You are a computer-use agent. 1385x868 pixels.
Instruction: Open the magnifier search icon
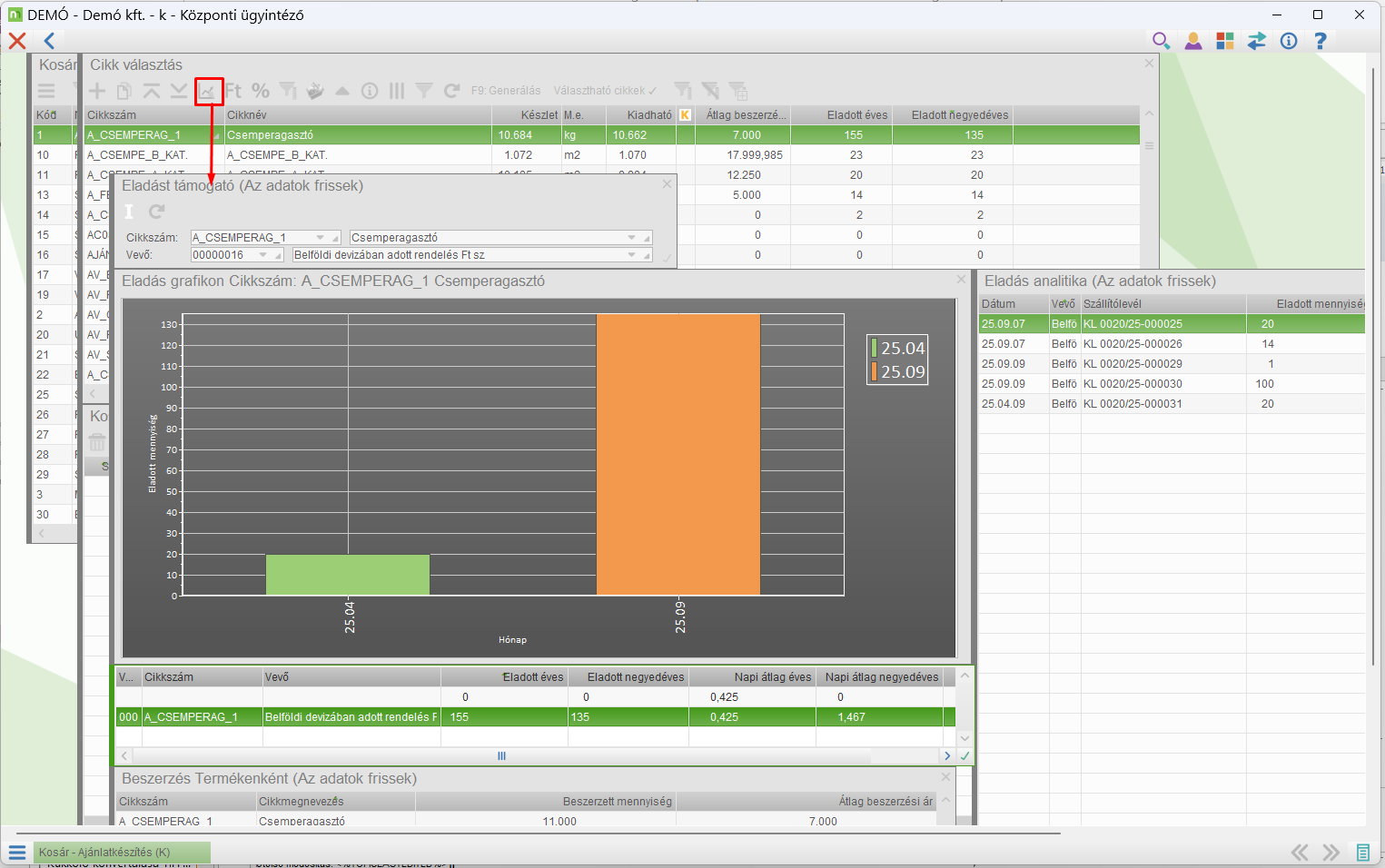1161,41
